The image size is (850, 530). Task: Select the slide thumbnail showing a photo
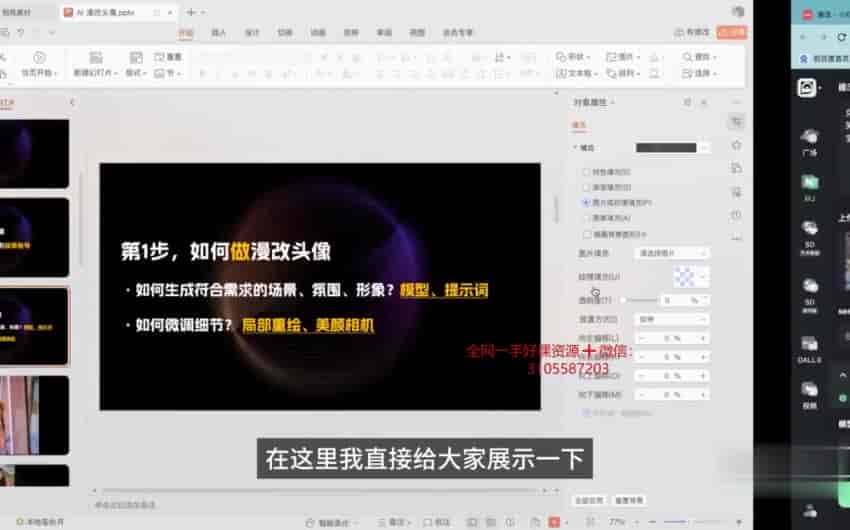pyautogui.click(x=34, y=415)
